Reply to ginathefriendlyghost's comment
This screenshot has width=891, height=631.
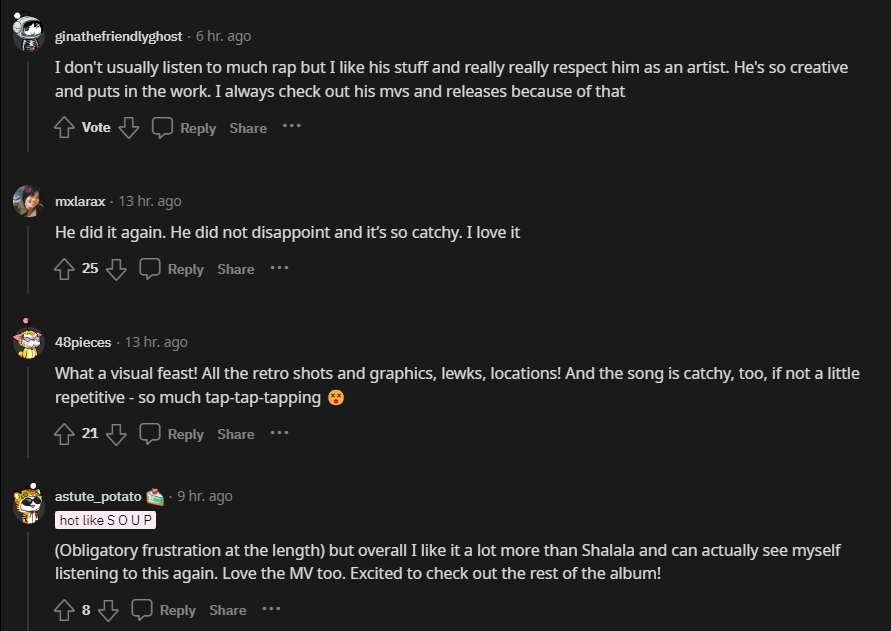[x=185, y=128]
